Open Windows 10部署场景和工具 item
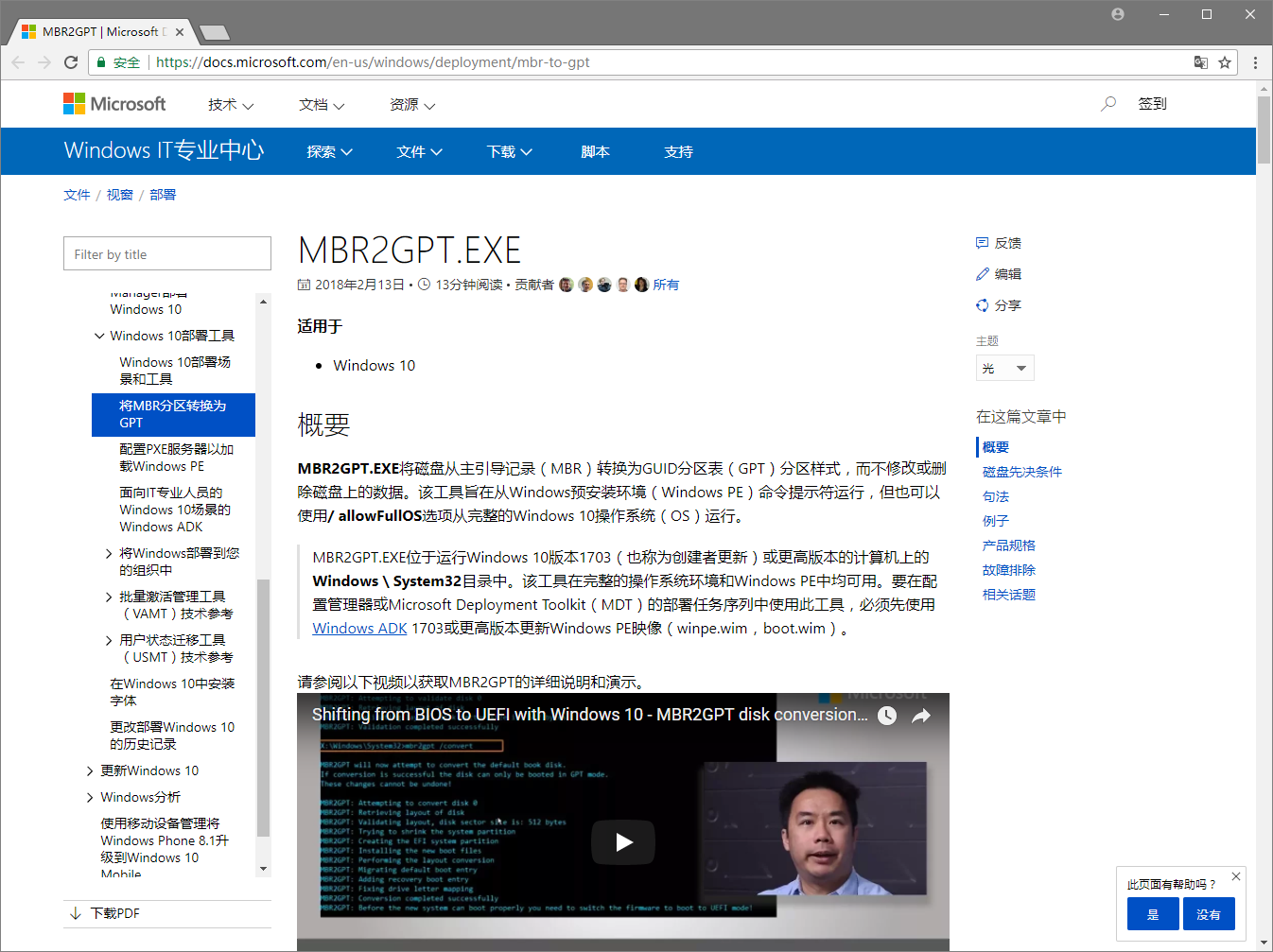The image size is (1273, 952). pyautogui.click(x=175, y=372)
